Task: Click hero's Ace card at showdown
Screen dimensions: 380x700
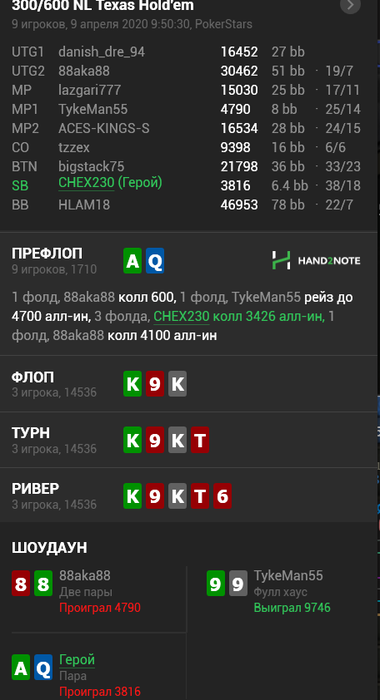Action: pos(21,667)
